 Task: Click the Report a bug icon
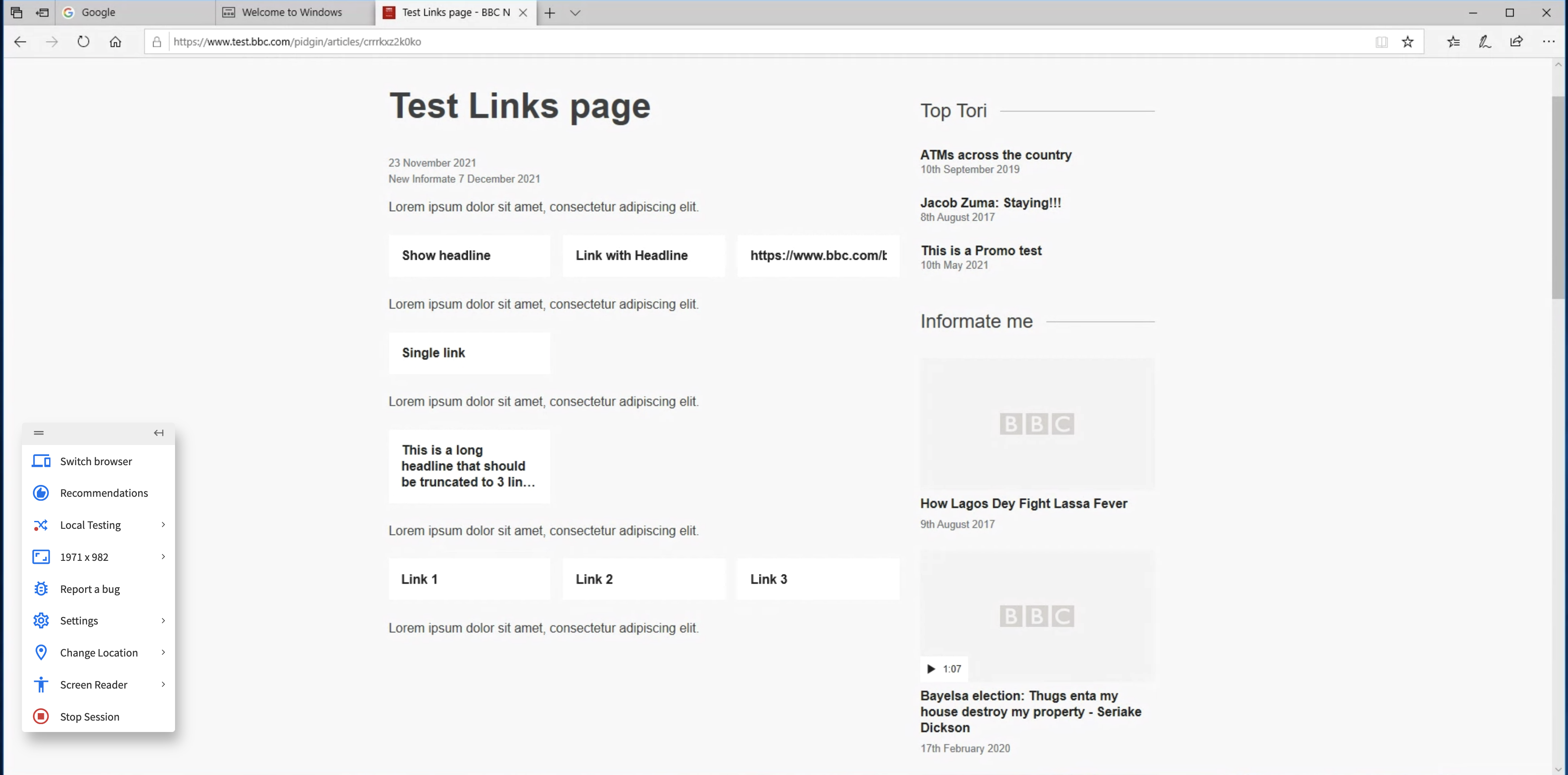click(40, 588)
